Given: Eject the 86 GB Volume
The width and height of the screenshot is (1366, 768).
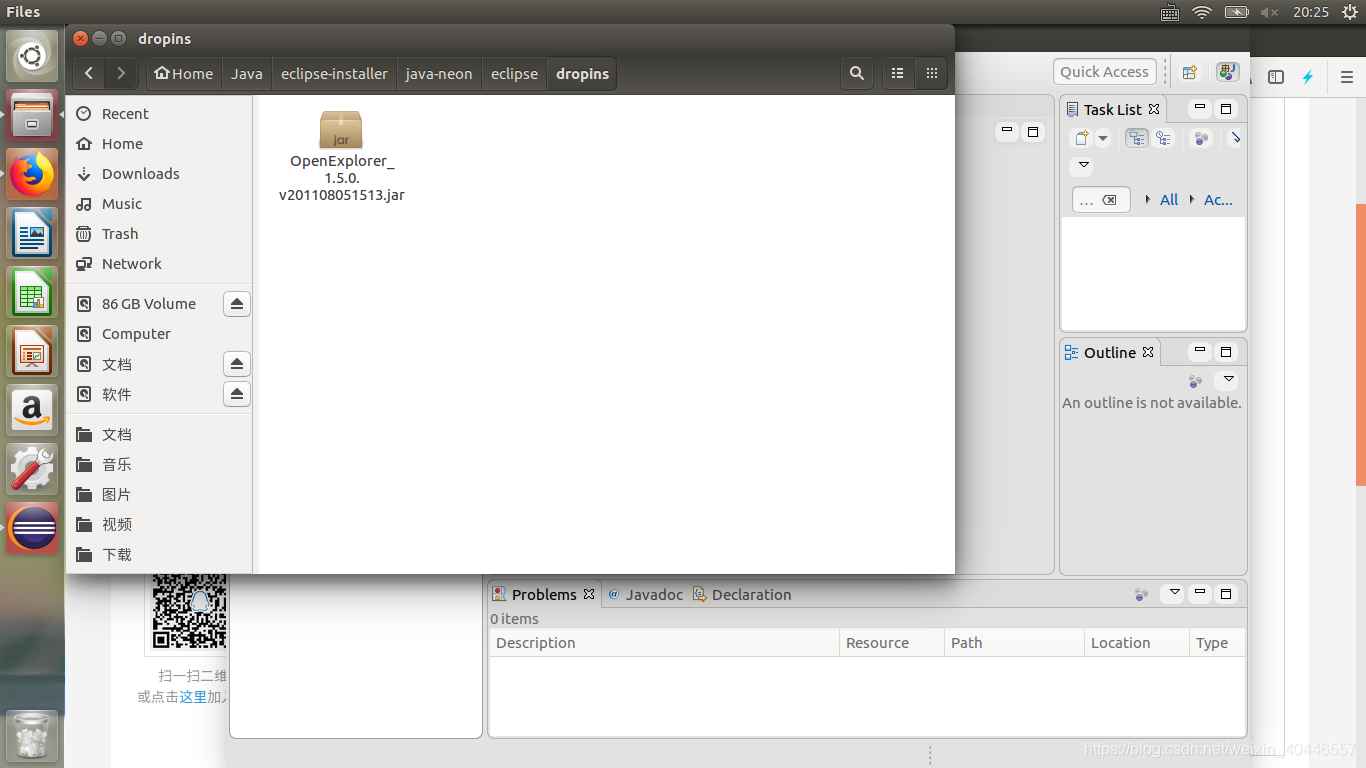Looking at the screenshot, I should point(236,303).
